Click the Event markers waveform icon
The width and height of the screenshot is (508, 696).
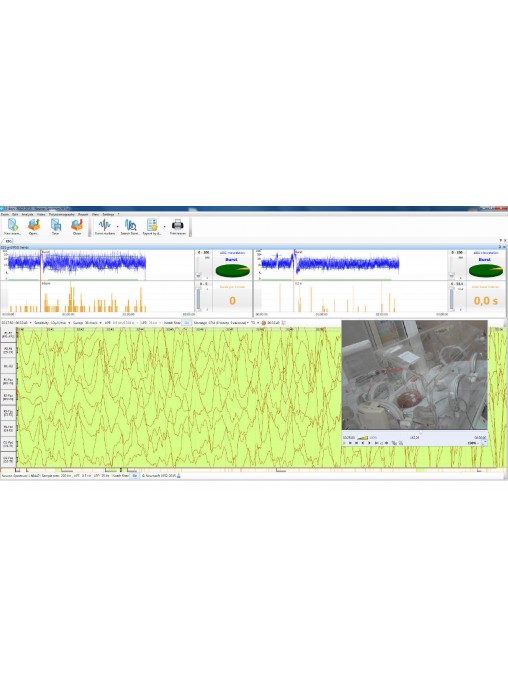coord(105,225)
